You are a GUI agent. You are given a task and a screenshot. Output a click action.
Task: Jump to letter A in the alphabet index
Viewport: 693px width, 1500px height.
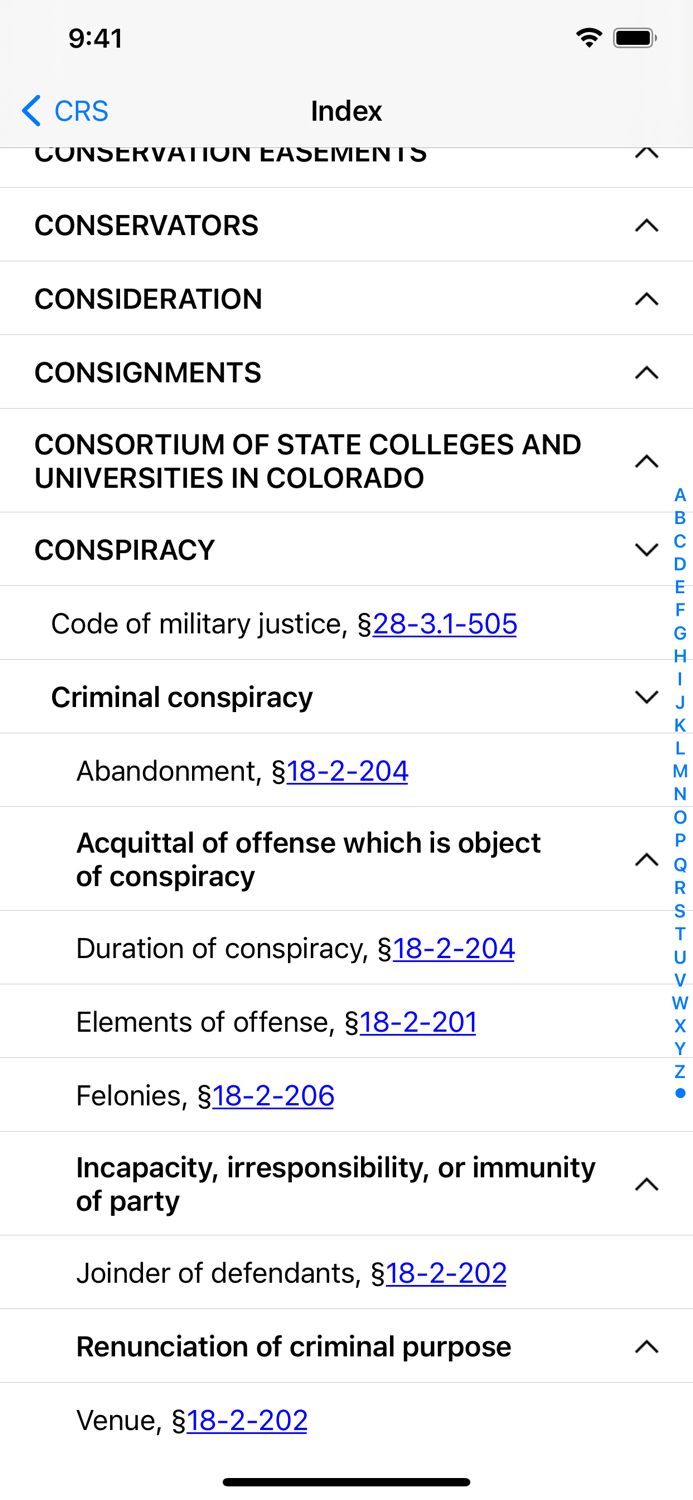pyautogui.click(x=680, y=494)
